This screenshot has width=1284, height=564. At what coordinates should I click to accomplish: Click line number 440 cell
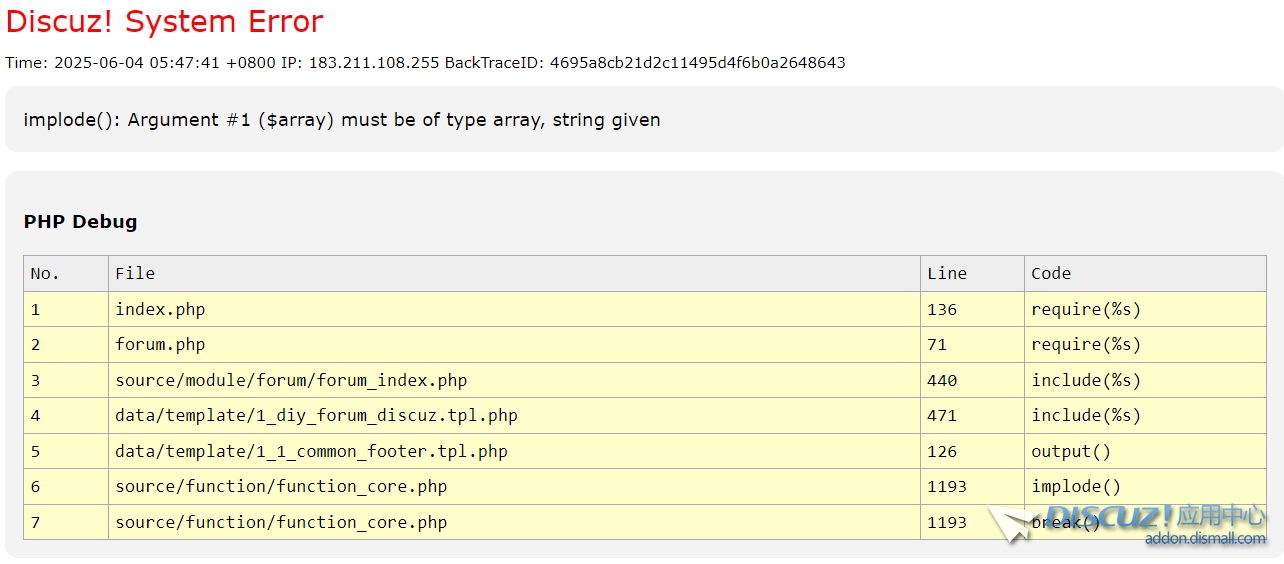(942, 380)
